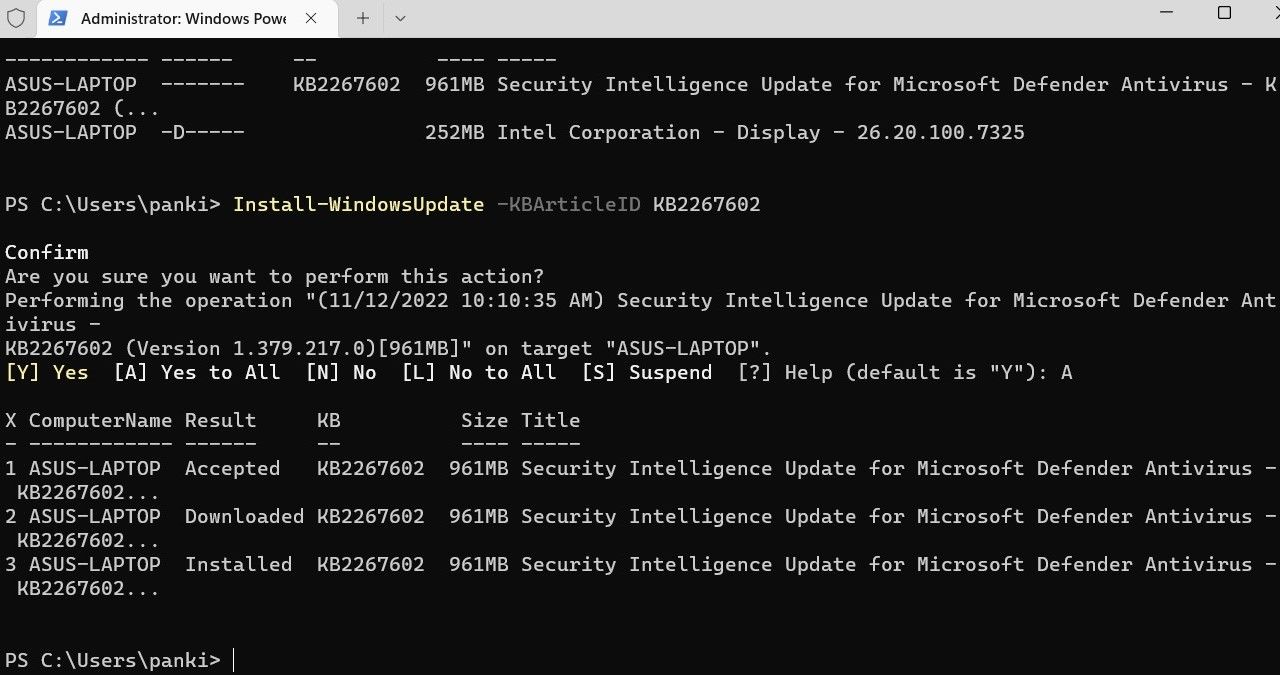Open a new terminal tab with the plus icon
The width and height of the screenshot is (1280, 675).
(x=362, y=18)
